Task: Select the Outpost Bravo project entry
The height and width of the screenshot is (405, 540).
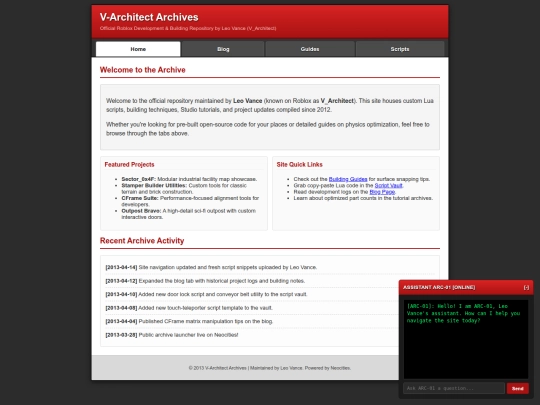Action: (x=188, y=214)
